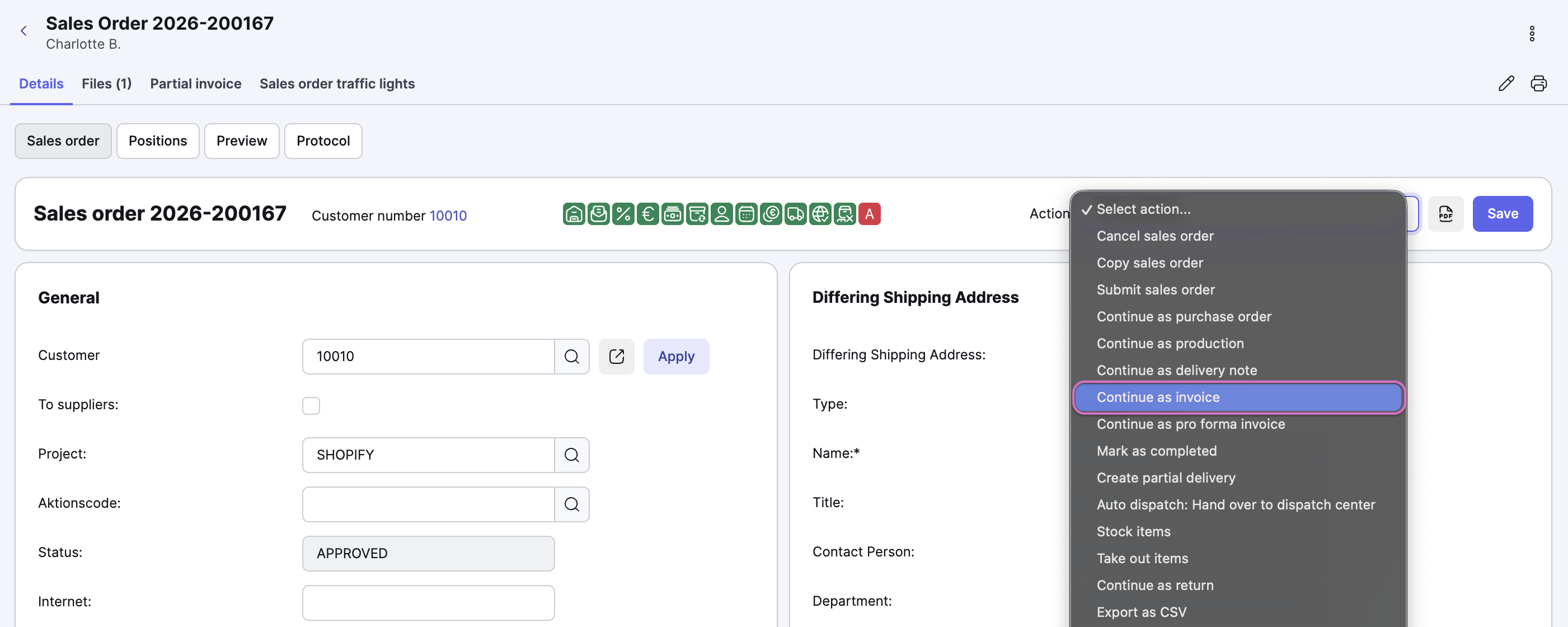This screenshot has height=627, width=1568.
Task: Open customer 10010 in new window icon
Action: pyautogui.click(x=616, y=356)
